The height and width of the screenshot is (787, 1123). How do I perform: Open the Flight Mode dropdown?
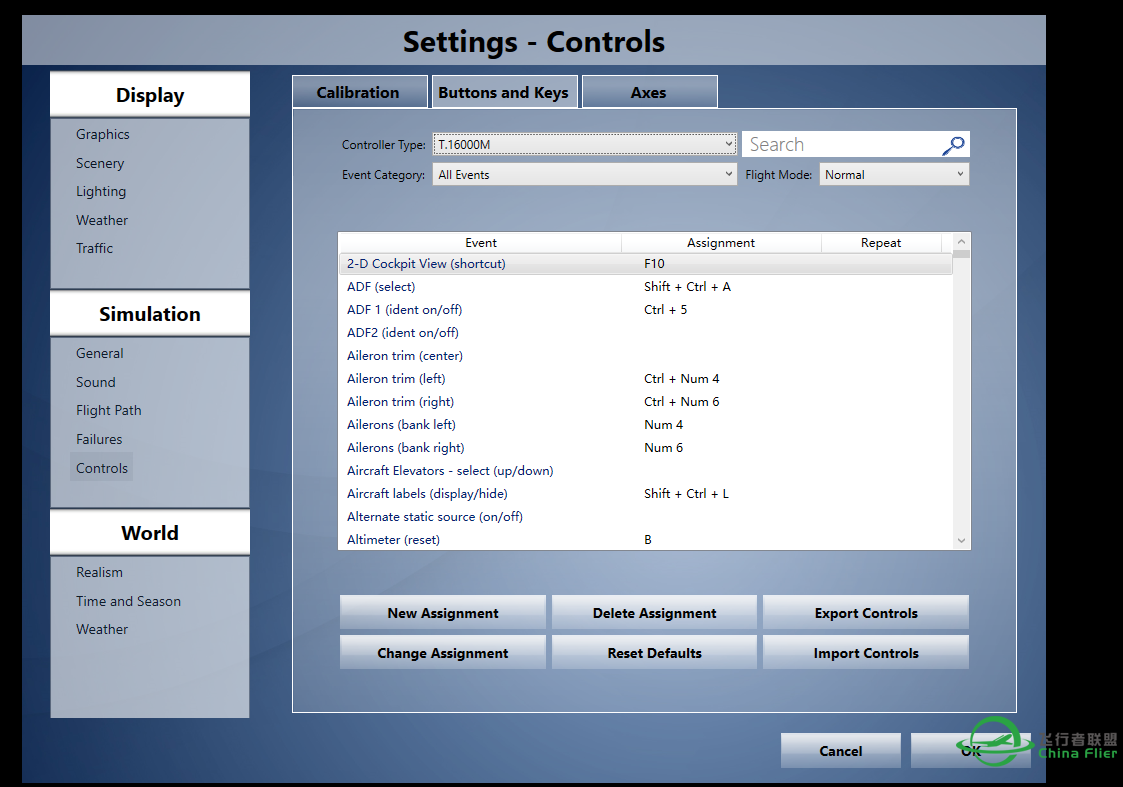894,175
